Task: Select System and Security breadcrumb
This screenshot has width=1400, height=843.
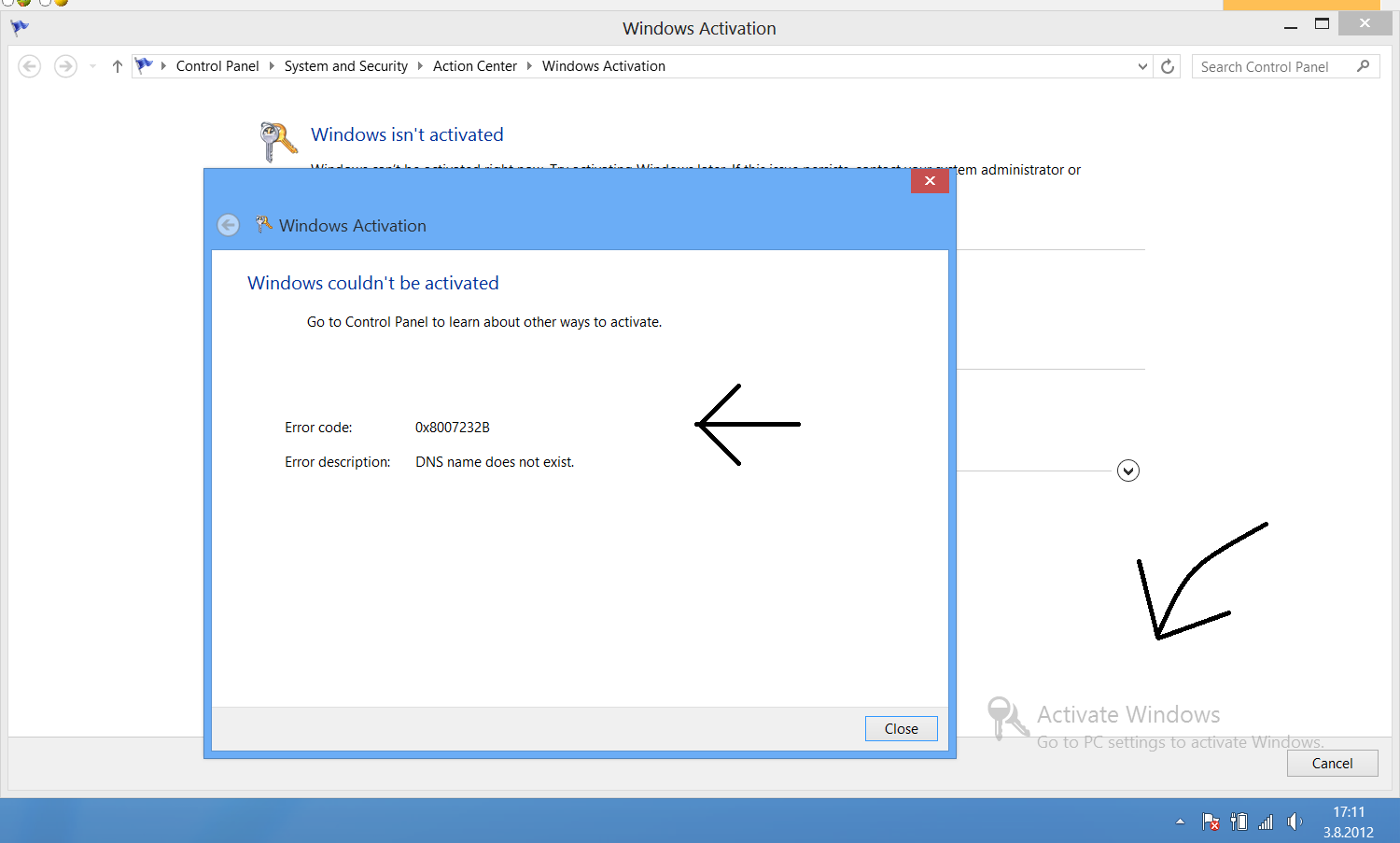Action: pyautogui.click(x=346, y=66)
